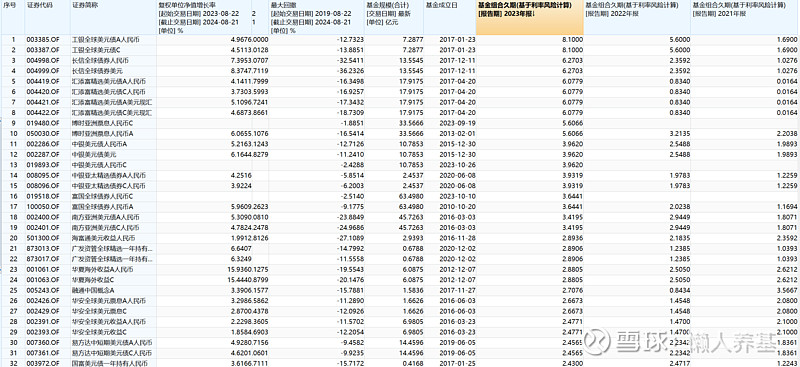The width and height of the screenshot is (800, 367).
Task: Click fund name 南方亚洲美元债A人民币
Action: tap(106, 217)
